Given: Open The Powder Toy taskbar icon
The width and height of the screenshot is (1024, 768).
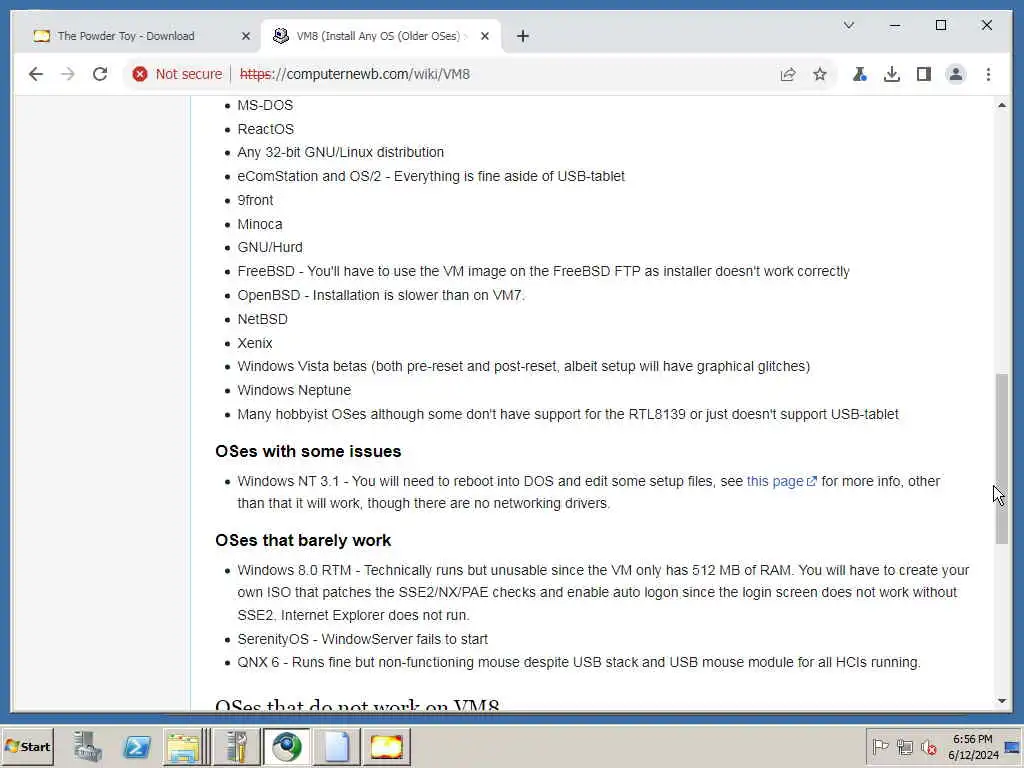Looking at the screenshot, I should [x=387, y=747].
